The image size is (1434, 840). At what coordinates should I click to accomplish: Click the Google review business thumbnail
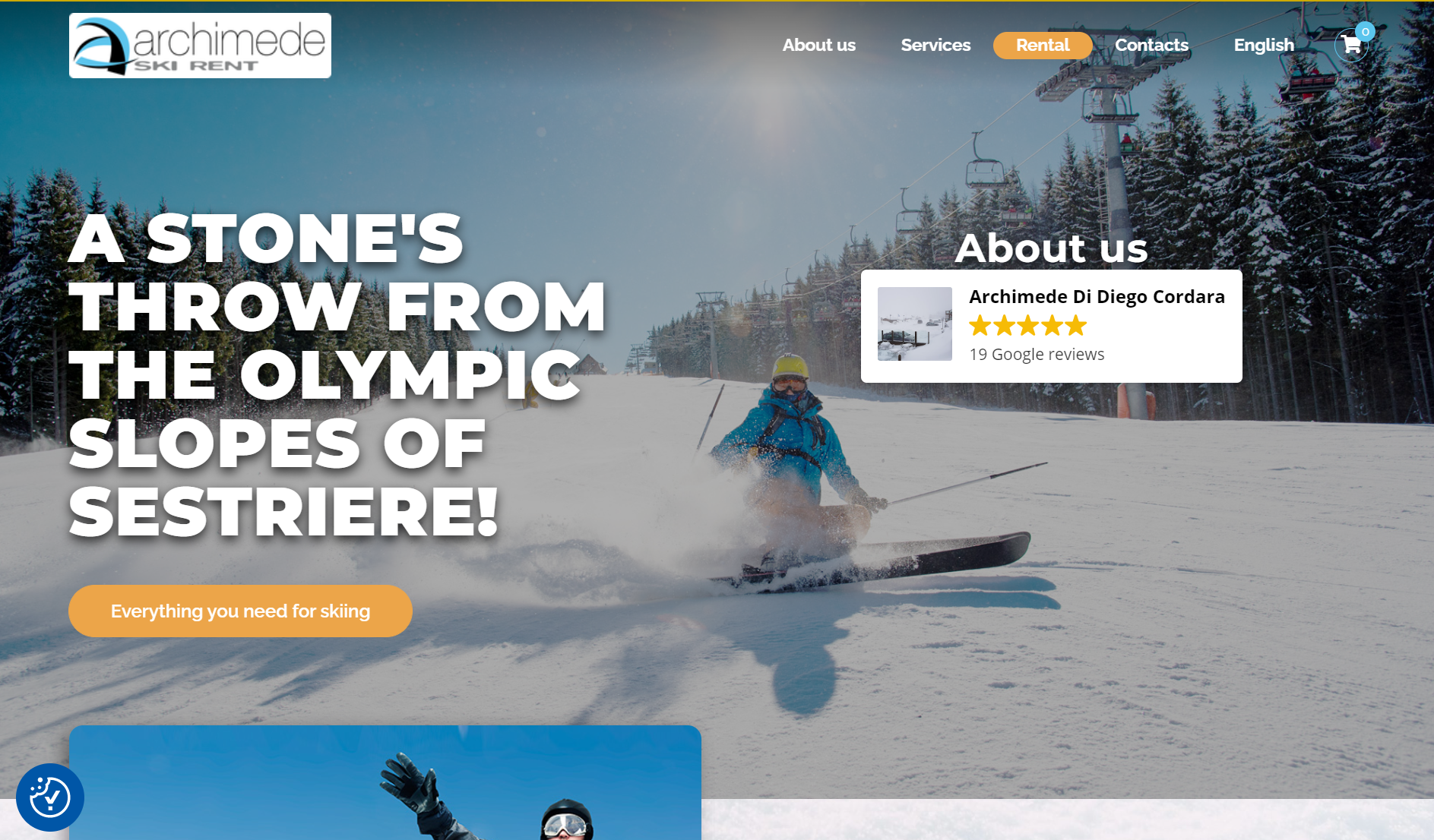(x=914, y=324)
